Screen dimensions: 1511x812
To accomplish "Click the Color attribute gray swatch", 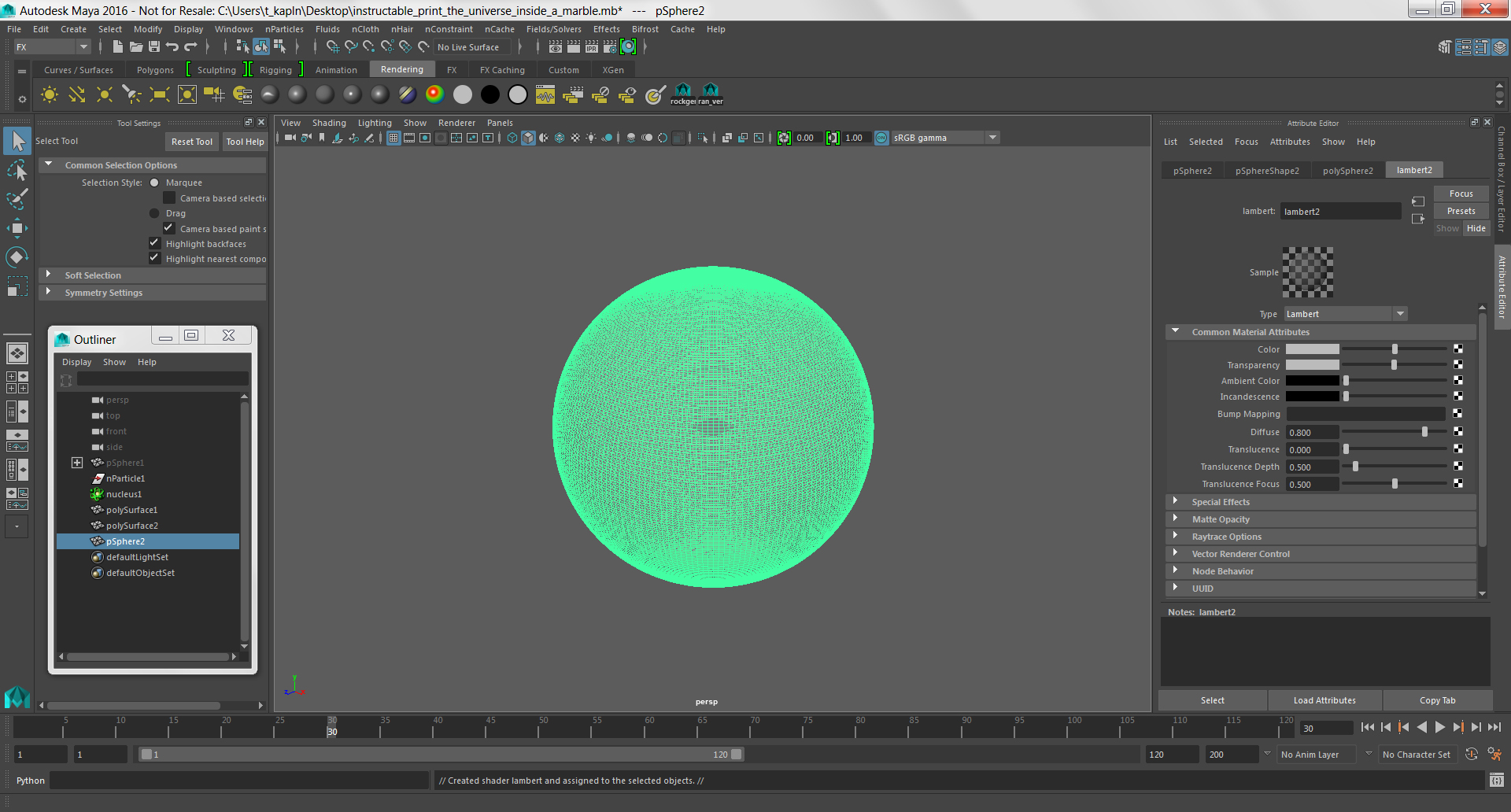I will click(x=1312, y=349).
